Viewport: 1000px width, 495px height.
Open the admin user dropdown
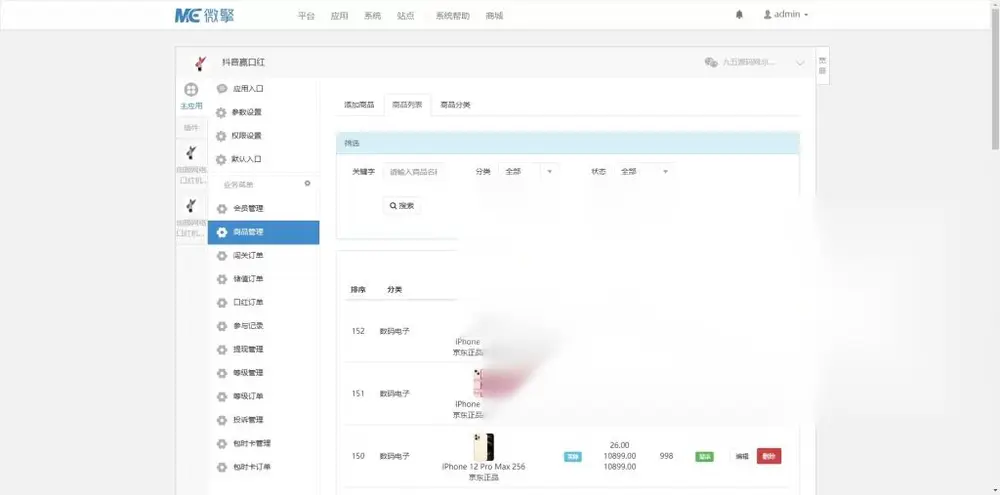(x=786, y=15)
